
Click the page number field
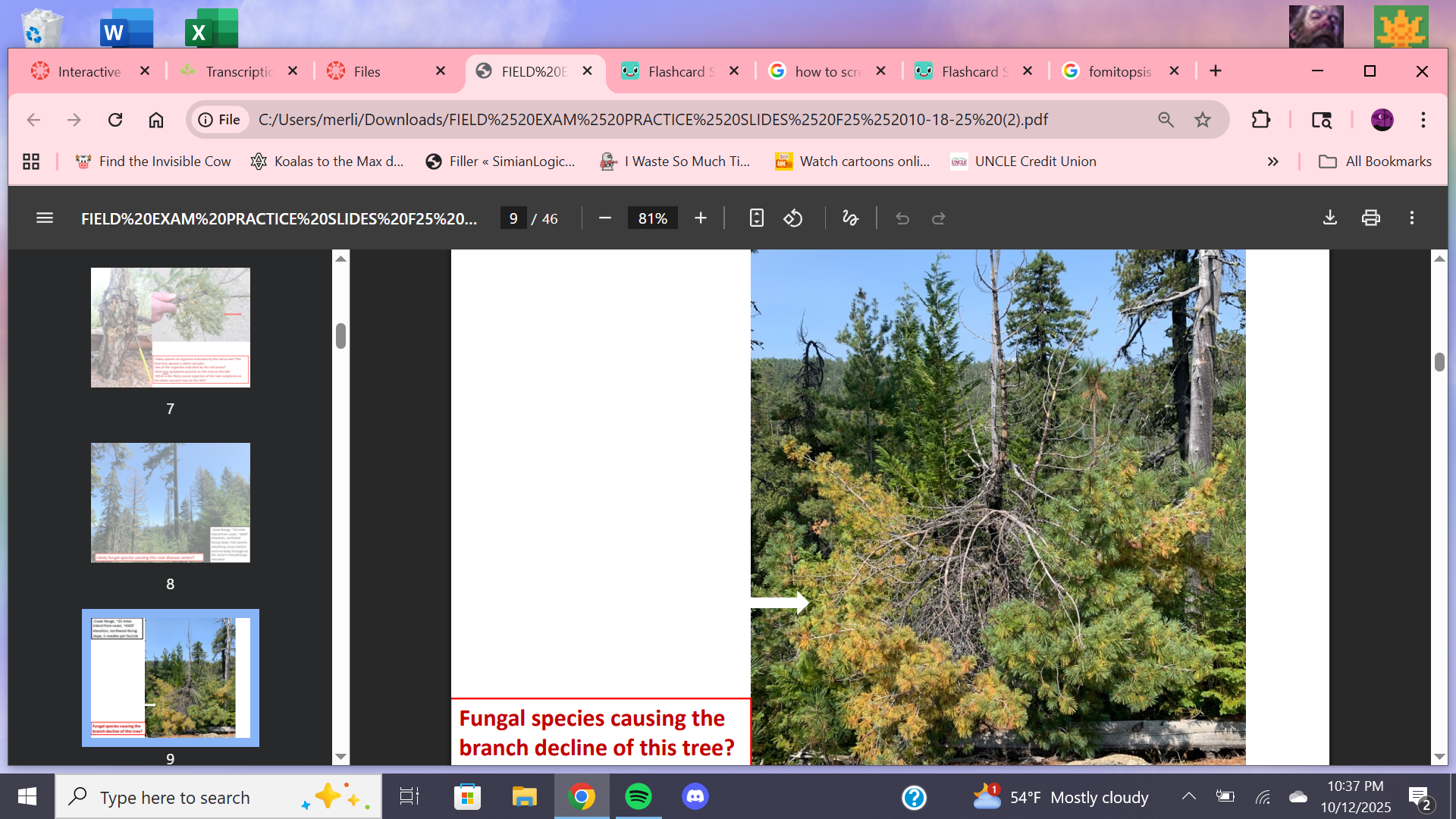tap(513, 218)
